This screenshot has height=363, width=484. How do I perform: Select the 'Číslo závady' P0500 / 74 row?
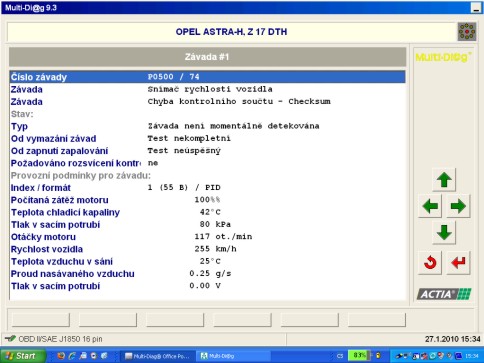click(208, 77)
